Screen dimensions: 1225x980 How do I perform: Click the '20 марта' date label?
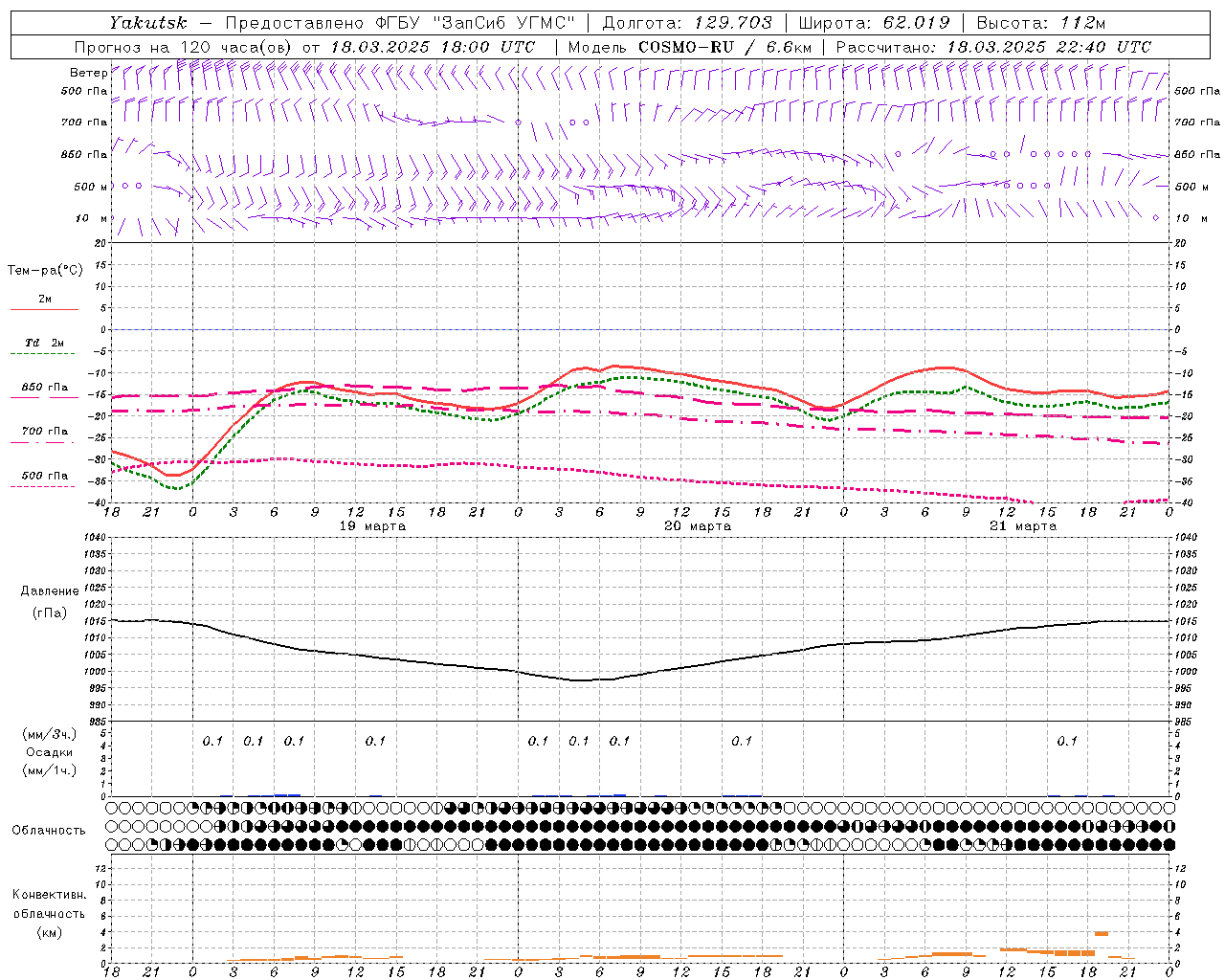[x=699, y=526]
